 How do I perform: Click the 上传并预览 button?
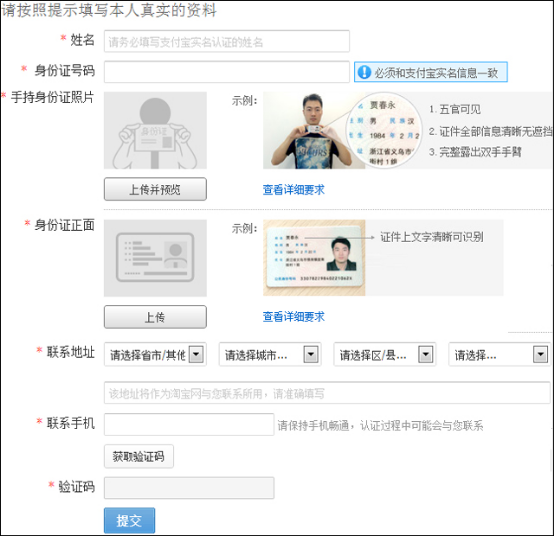155,189
